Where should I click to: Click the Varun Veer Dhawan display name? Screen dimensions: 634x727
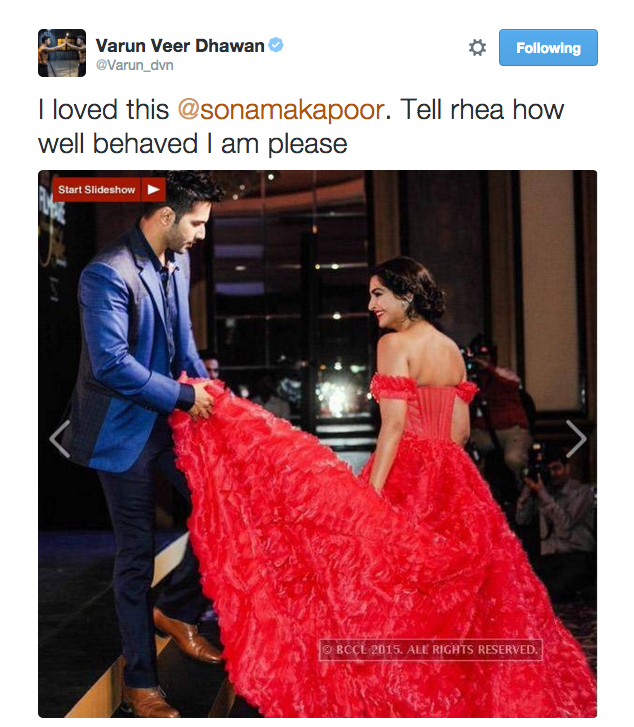point(180,46)
